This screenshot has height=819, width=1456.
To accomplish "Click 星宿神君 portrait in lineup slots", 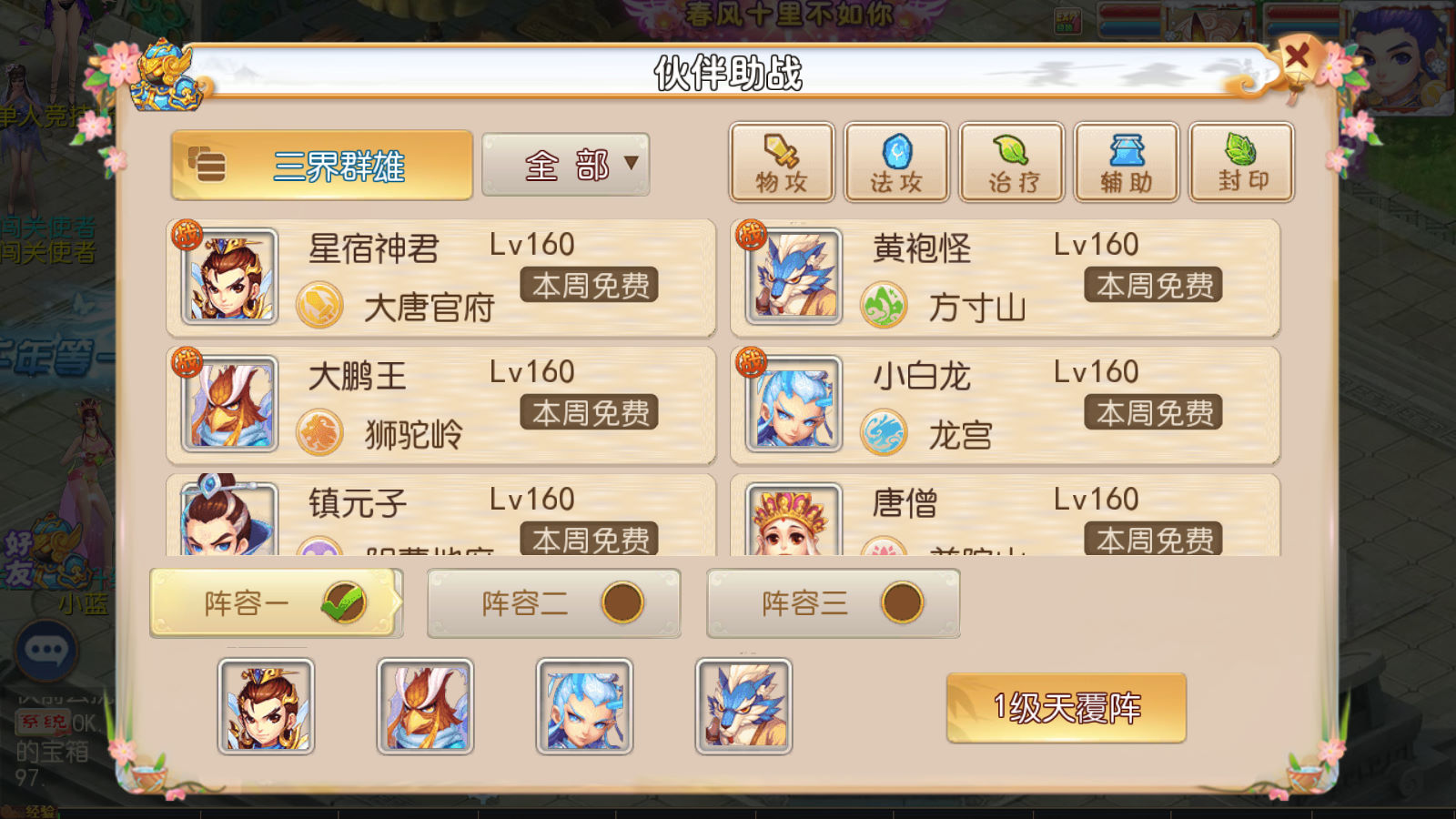I will pos(266,706).
